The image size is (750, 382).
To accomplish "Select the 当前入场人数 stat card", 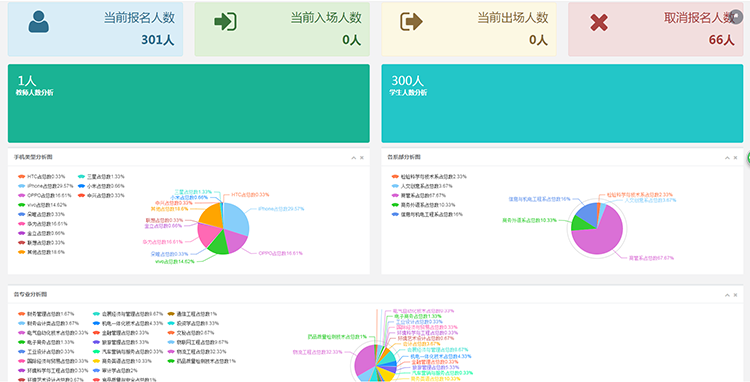I will 282,29.
